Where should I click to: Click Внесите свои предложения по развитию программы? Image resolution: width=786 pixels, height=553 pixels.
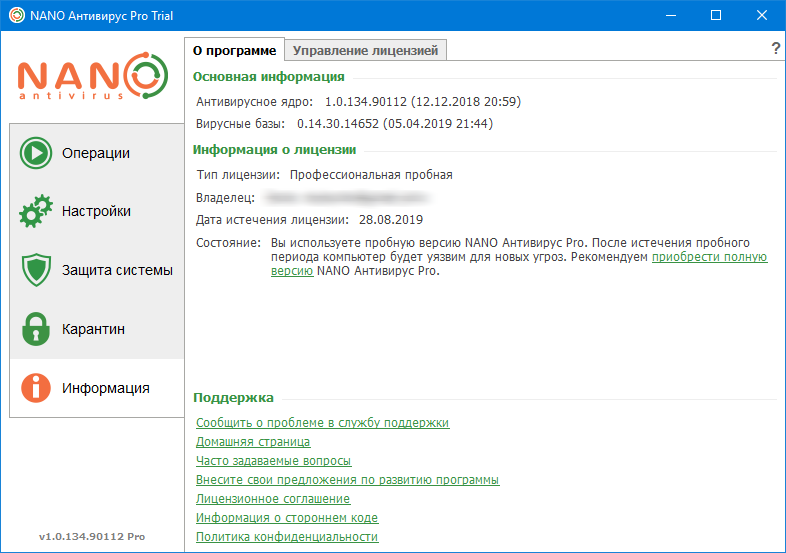[x=347, y=480]
